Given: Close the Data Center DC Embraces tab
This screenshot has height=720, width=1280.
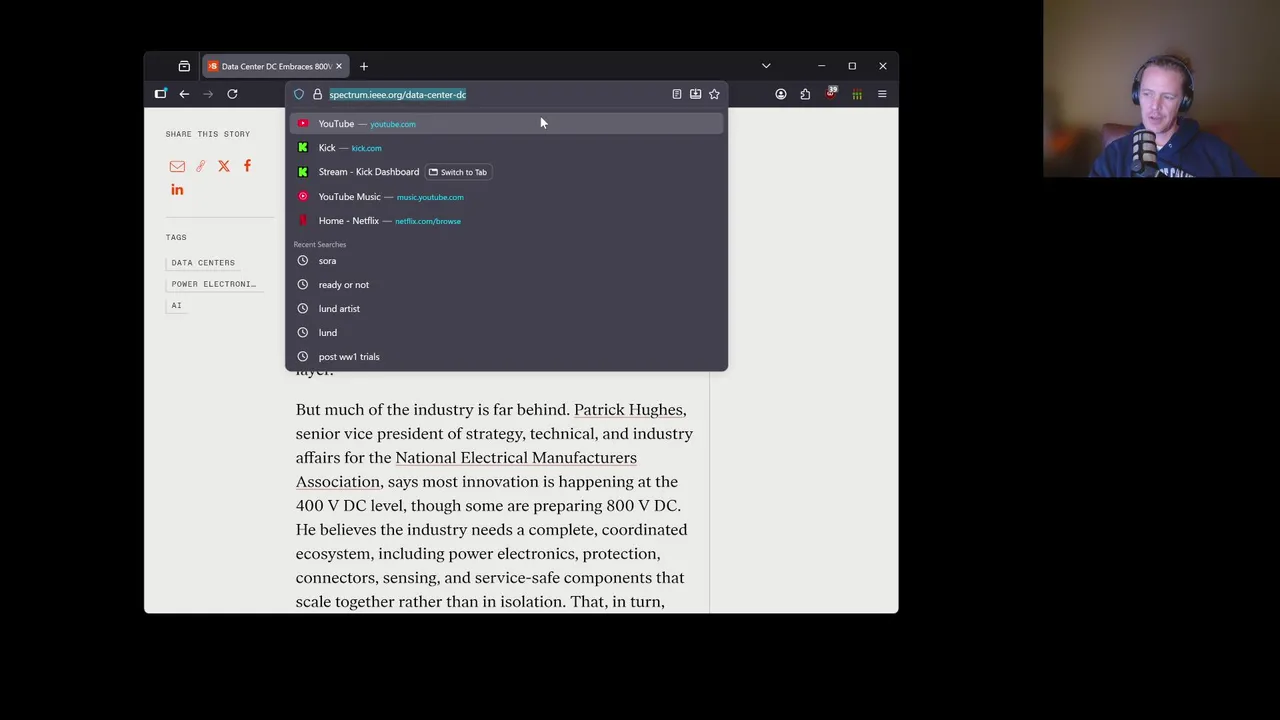Looking at the screenshot, I should click(338, 66).
